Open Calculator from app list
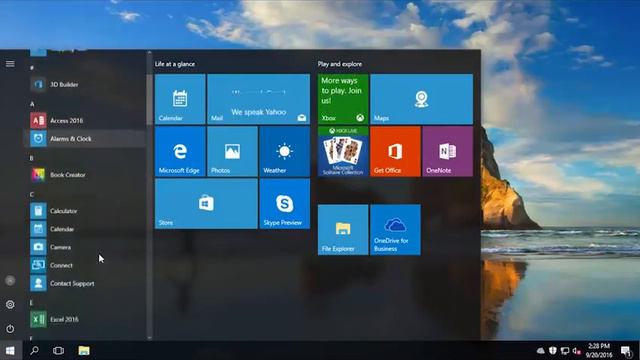640x360 pixels. point(85,211)
